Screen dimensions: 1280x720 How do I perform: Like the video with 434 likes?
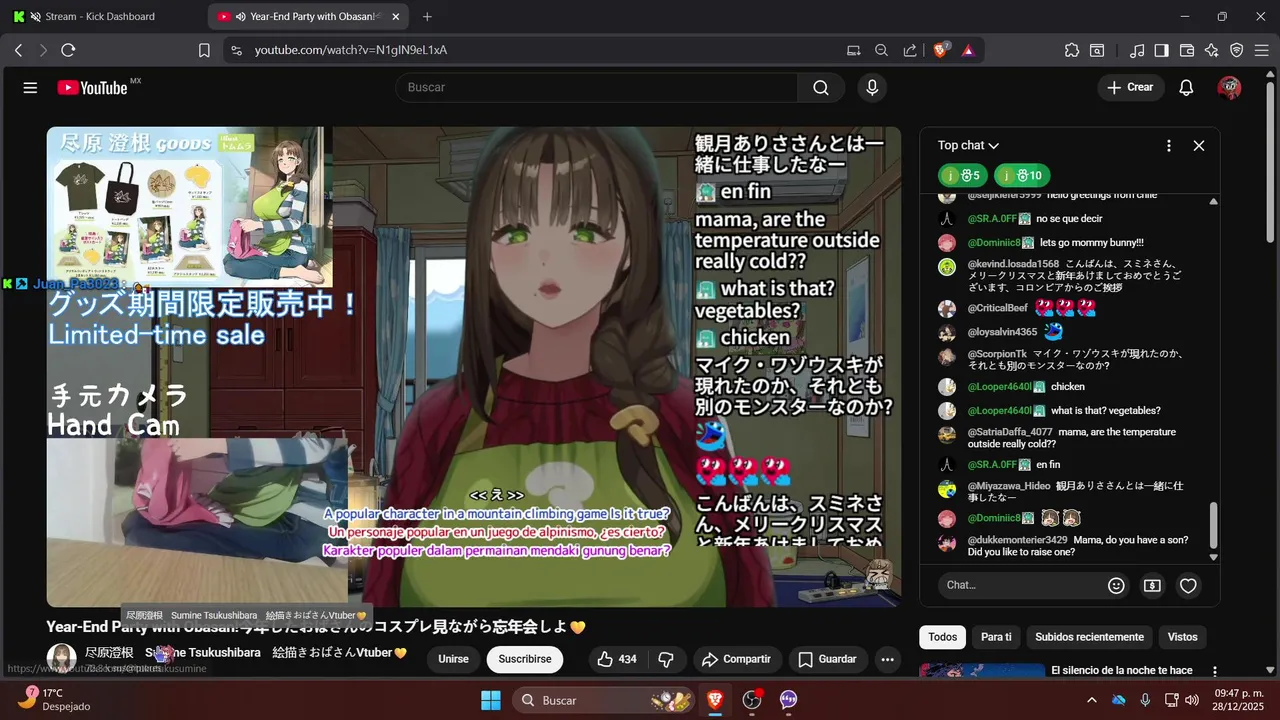617,659
